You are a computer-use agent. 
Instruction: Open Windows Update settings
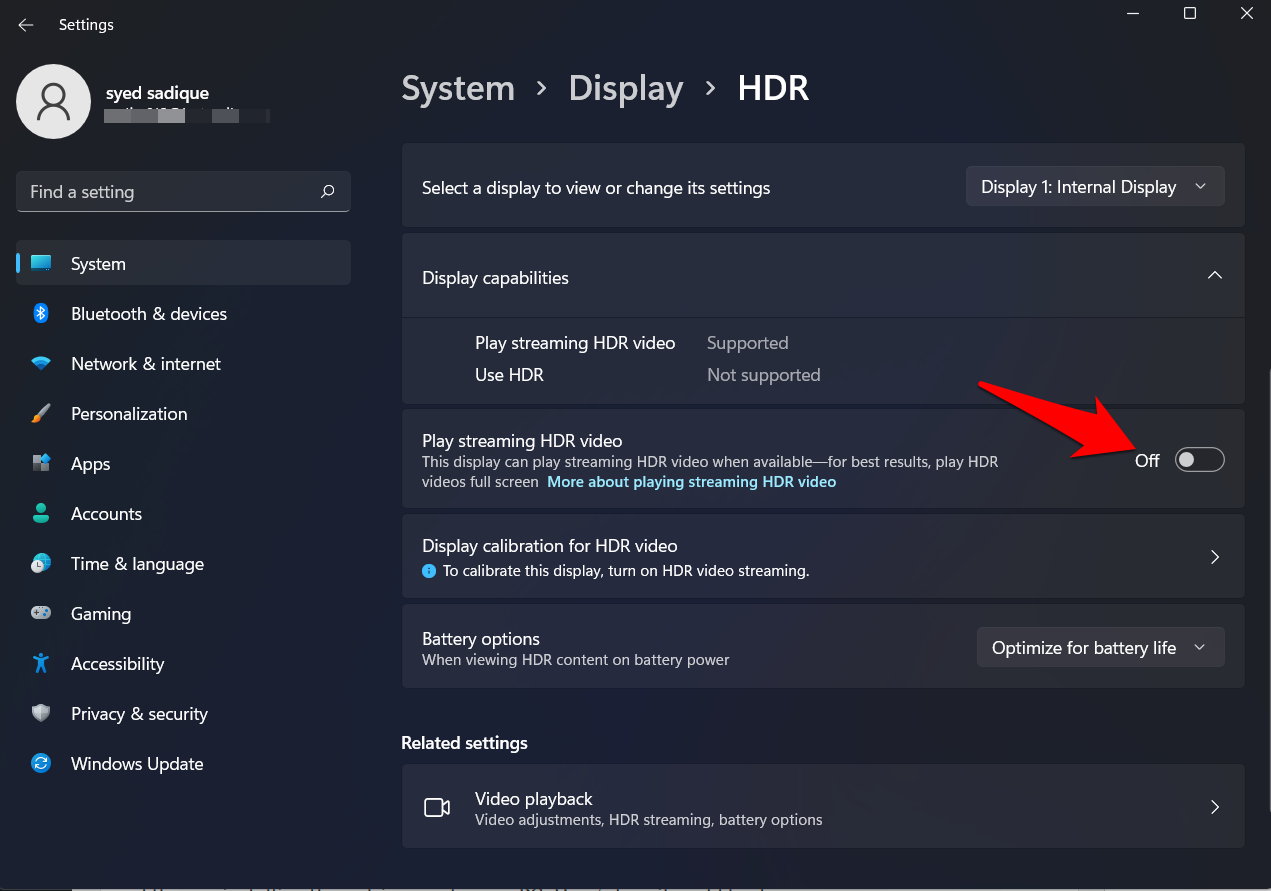[136, 763]
